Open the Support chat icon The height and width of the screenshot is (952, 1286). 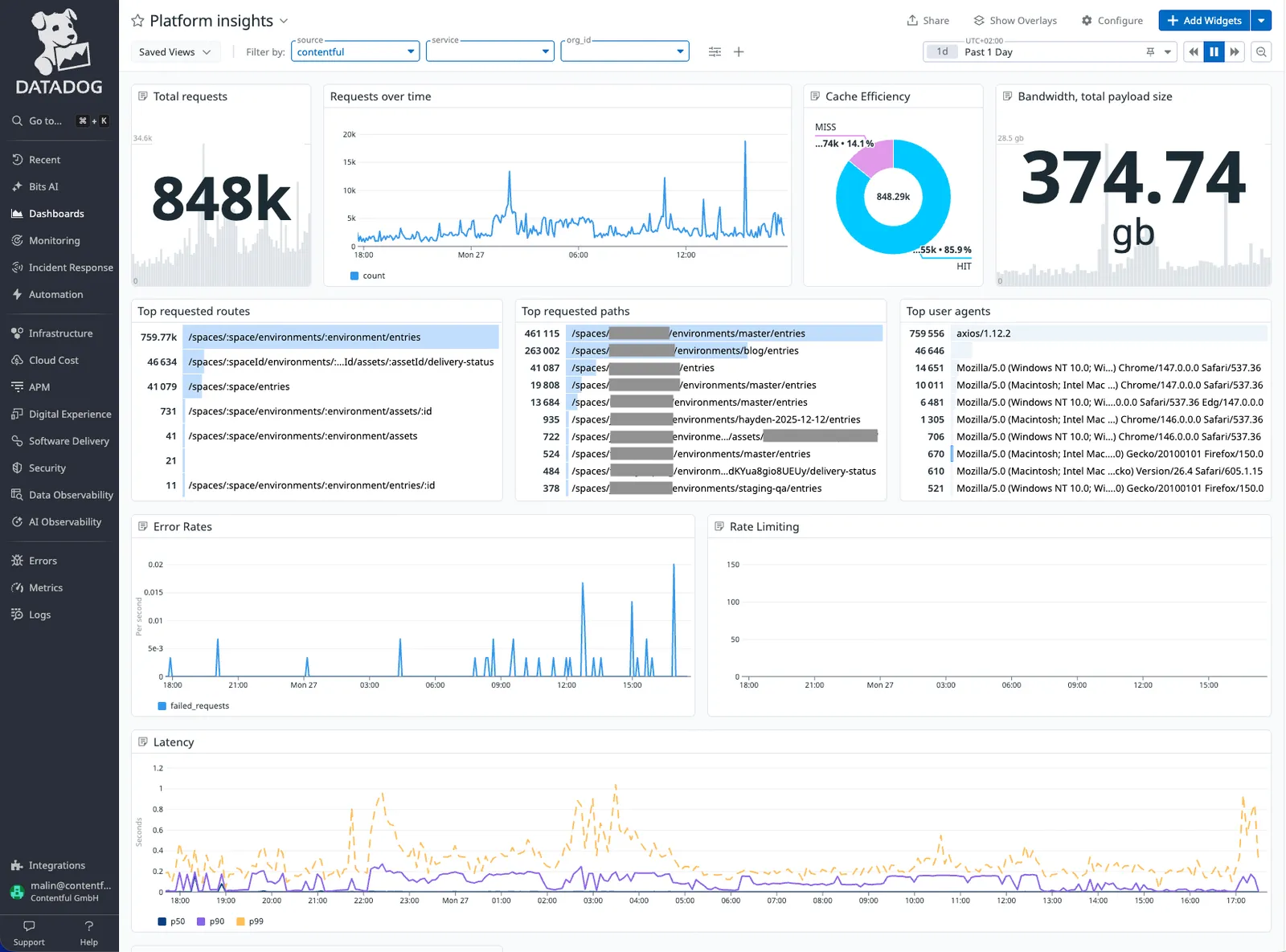pyautogui.click(x=29, y=926)
